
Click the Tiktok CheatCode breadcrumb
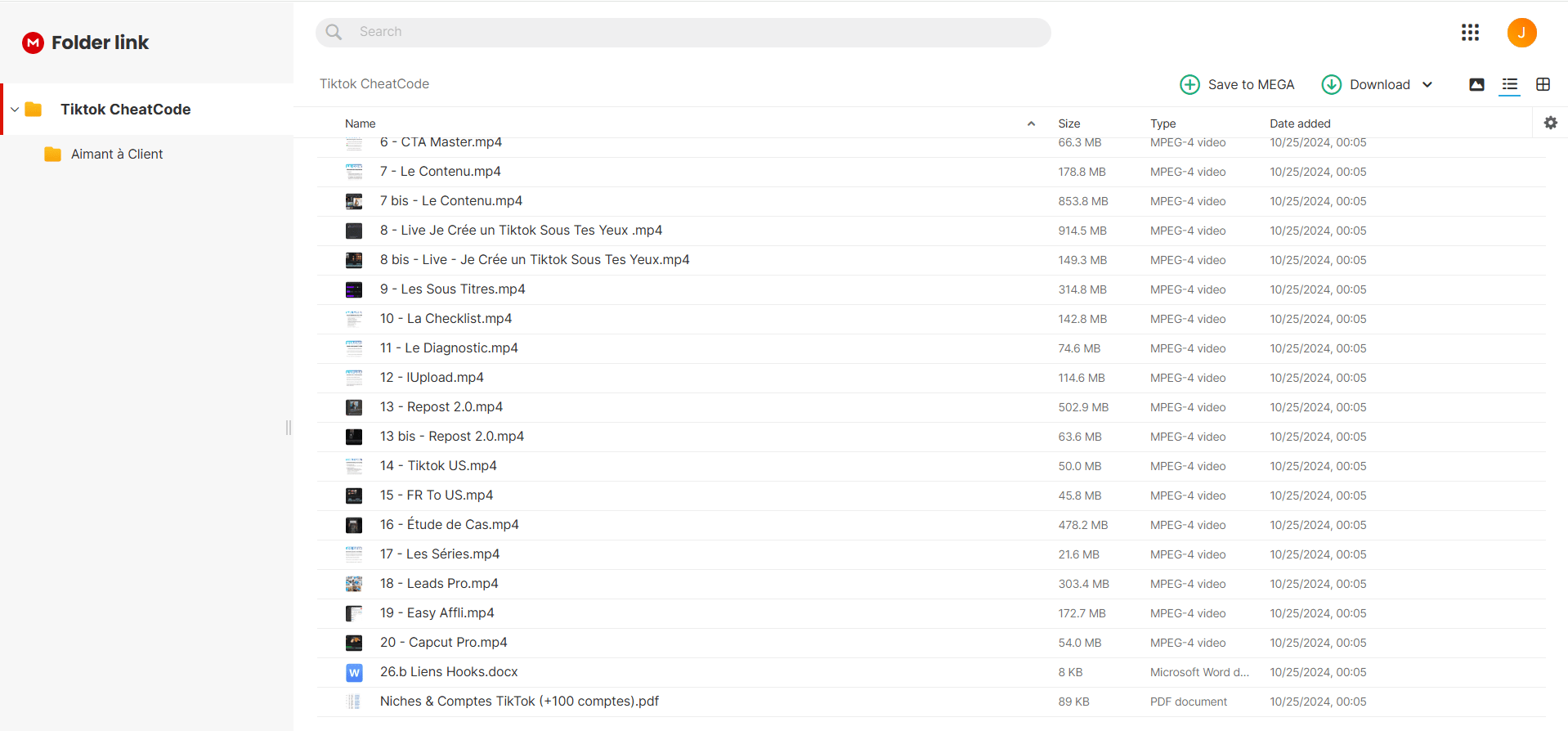(374, 83)
